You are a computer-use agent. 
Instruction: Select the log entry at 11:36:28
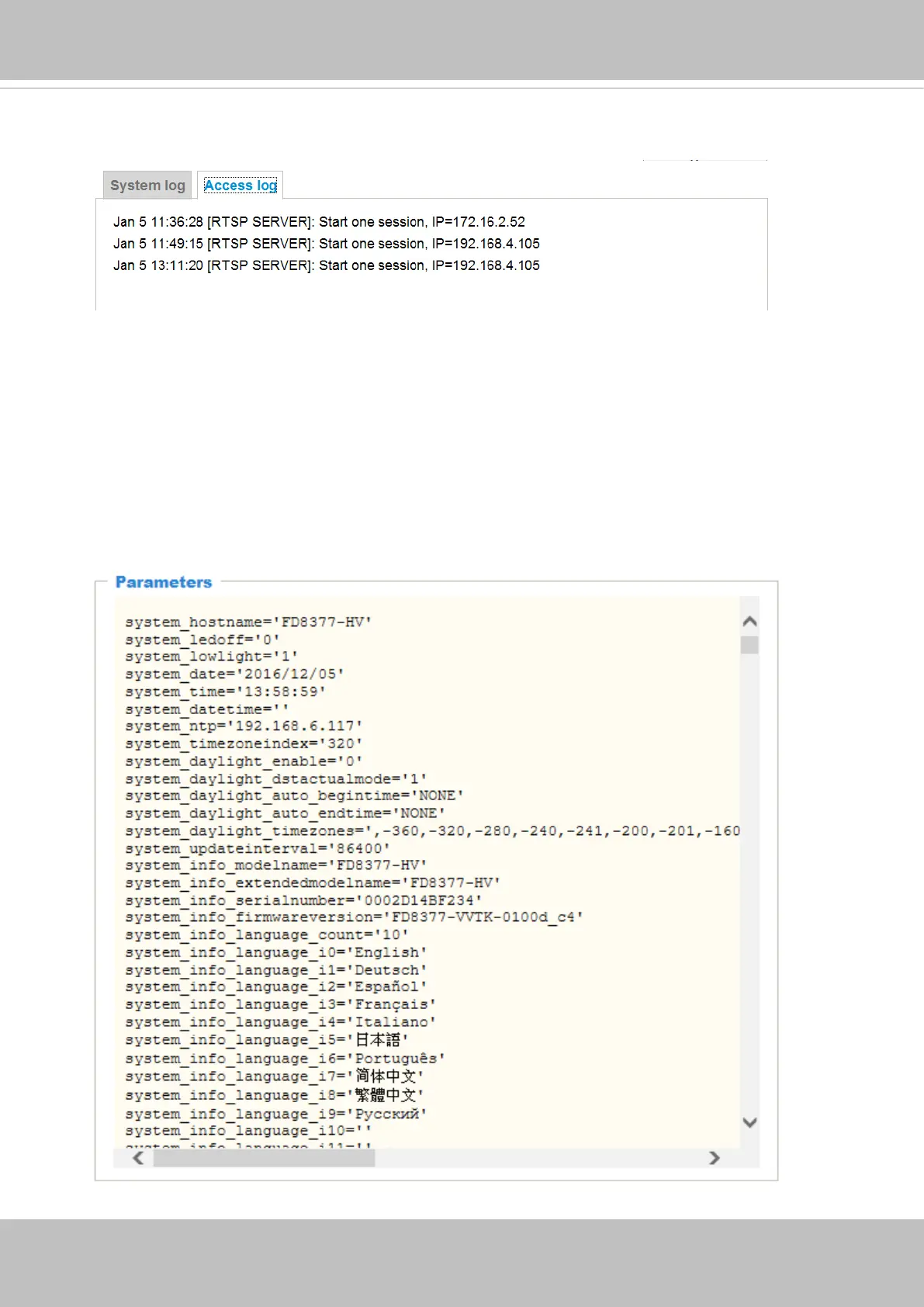(319, 222)
